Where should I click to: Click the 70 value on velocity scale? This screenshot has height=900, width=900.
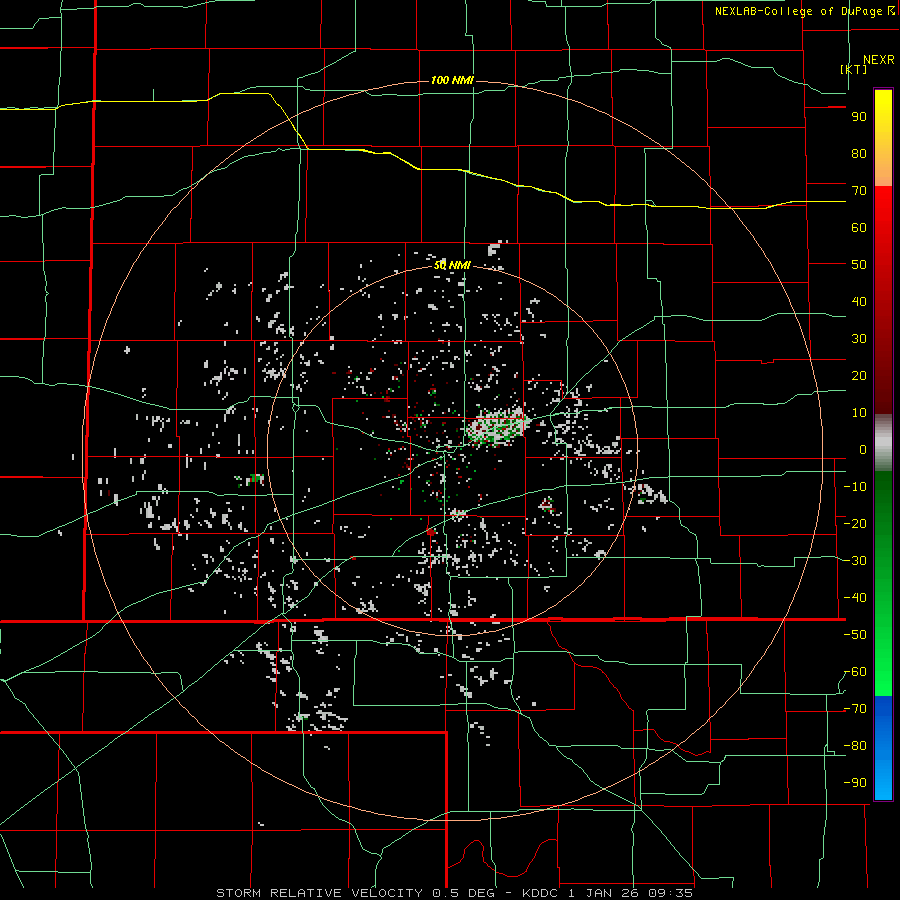(859, 191)
